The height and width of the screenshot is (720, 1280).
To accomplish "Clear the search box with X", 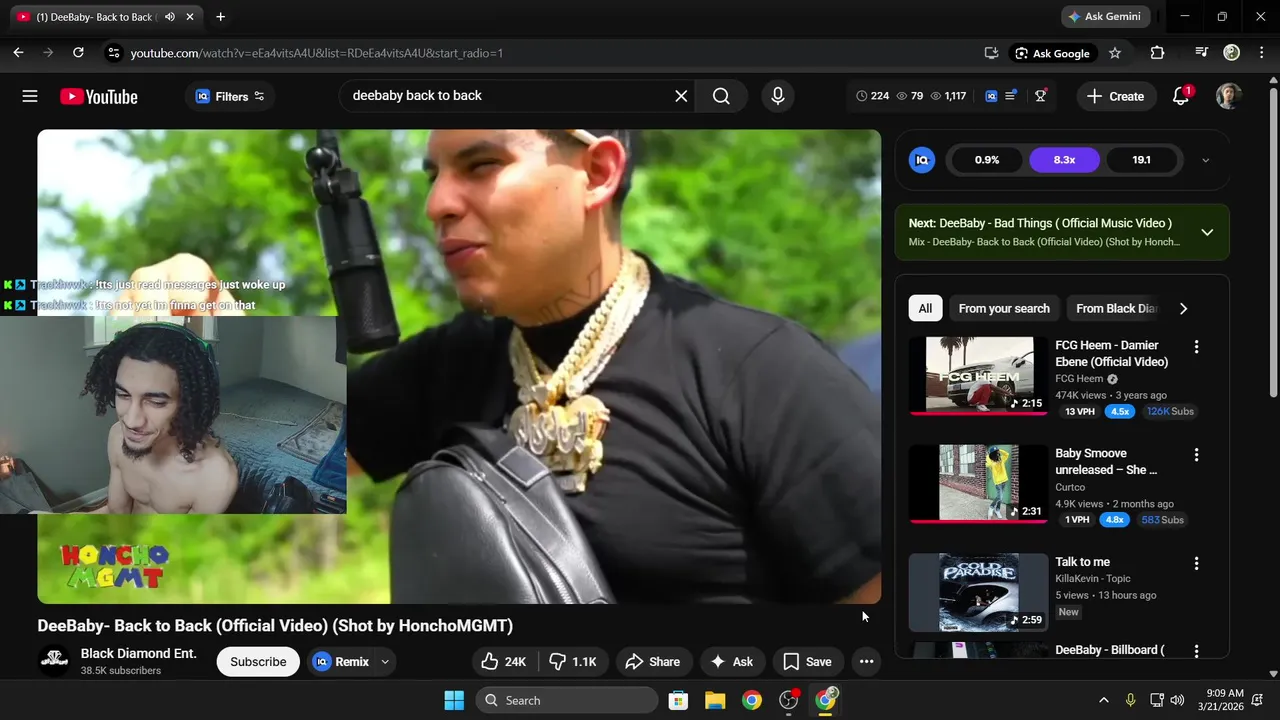I will pos(681,96).
